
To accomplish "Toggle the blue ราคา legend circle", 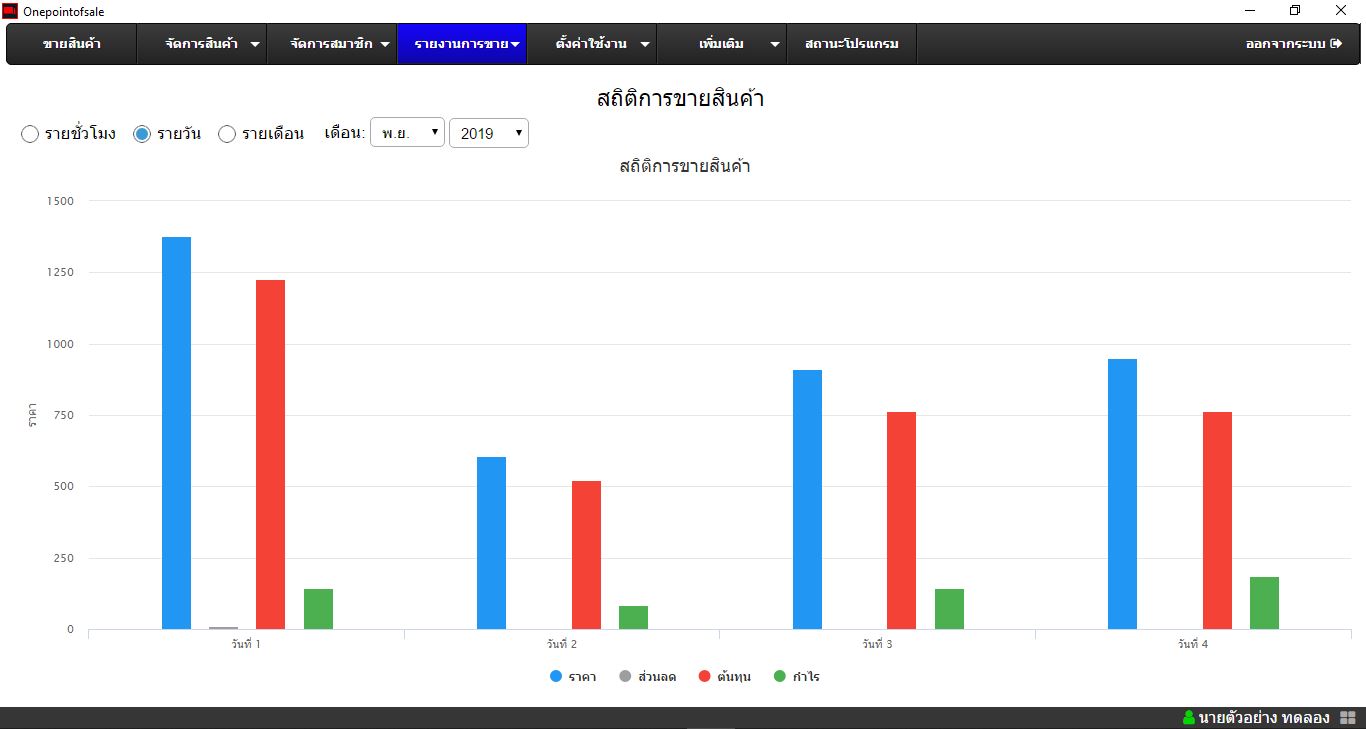I will tap(556, 677).
